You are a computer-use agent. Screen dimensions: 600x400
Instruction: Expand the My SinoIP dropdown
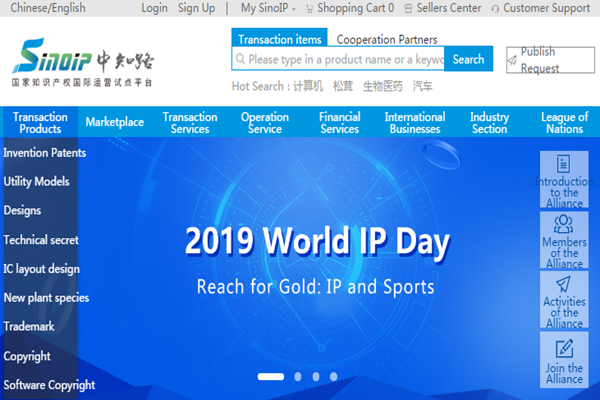coord(266,8)
